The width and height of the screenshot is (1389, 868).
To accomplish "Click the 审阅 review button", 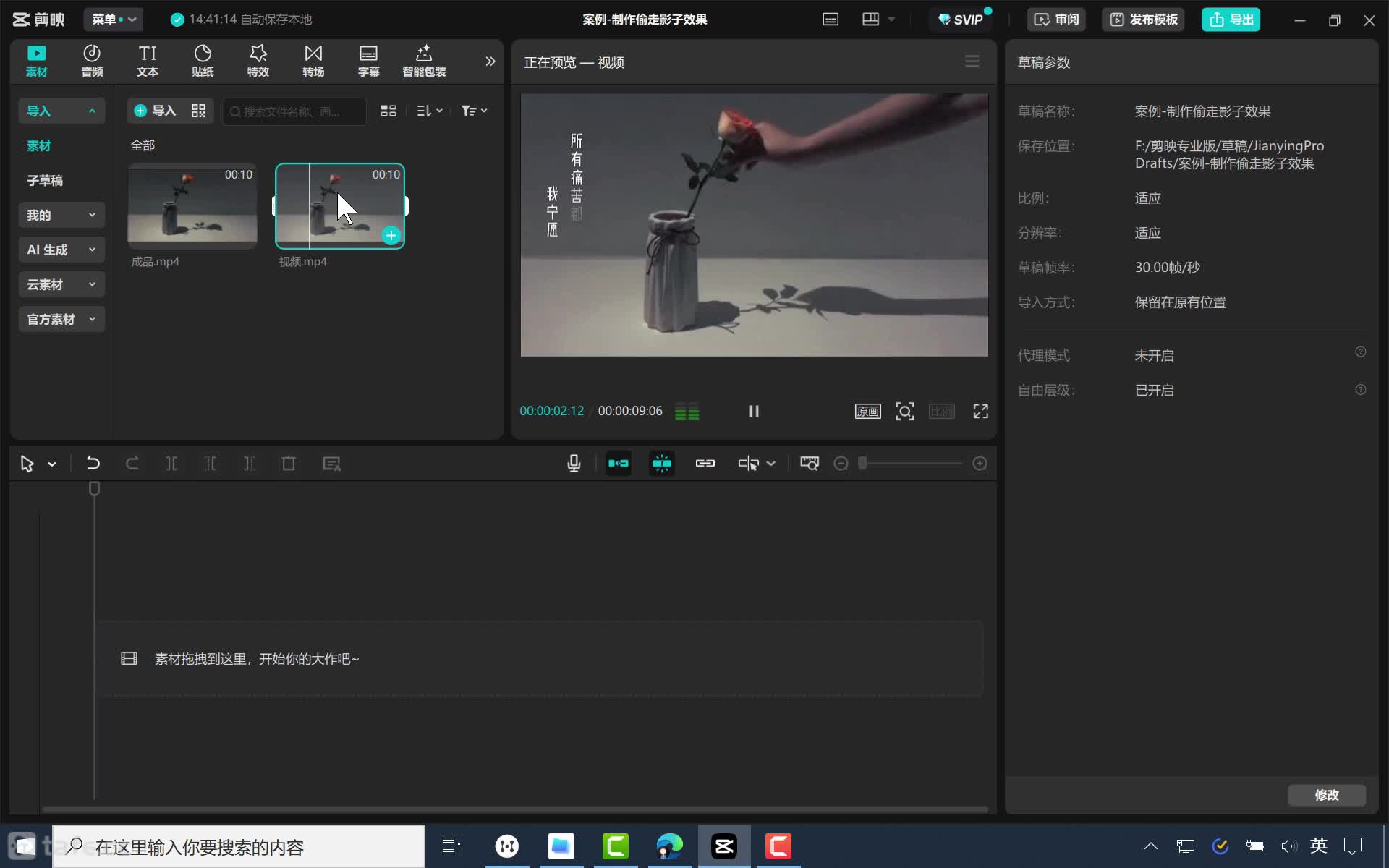I will click(1056, 20).
